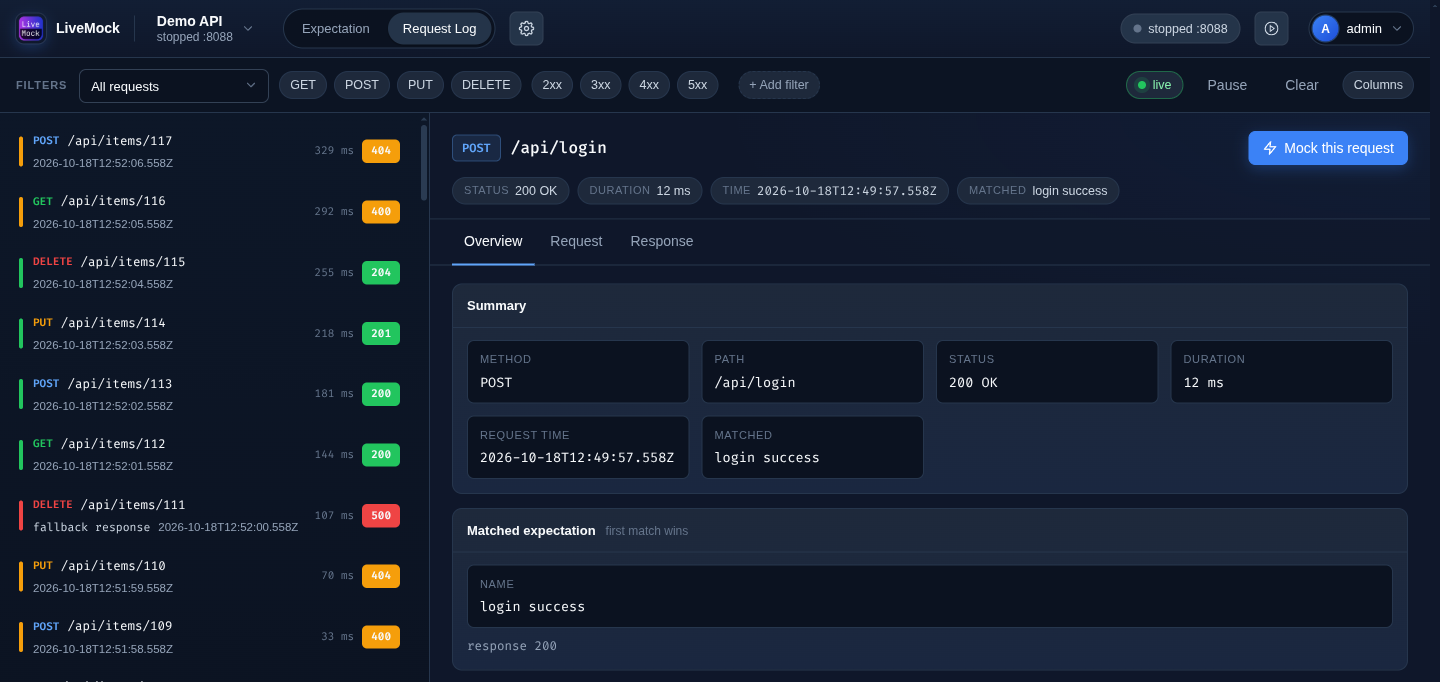Pause the request log
Image resolution: width=1440 pixels, height=682 pixels.
point(1227,85)
